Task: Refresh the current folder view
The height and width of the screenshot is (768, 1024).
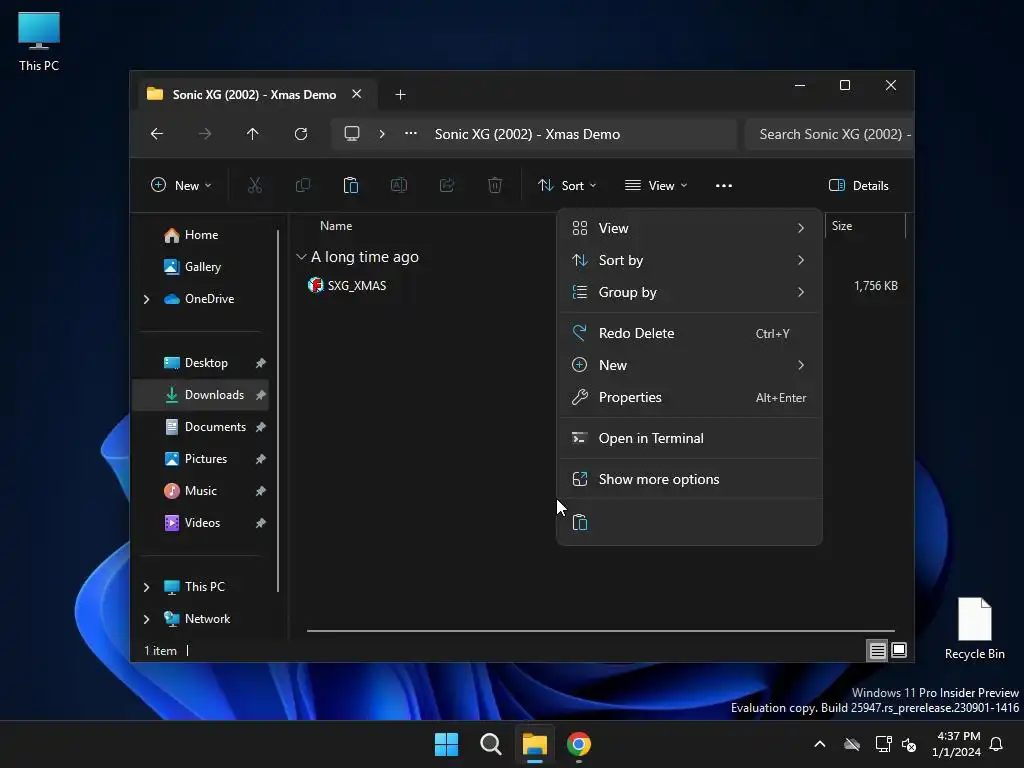Action: click(x=300, y=134)
